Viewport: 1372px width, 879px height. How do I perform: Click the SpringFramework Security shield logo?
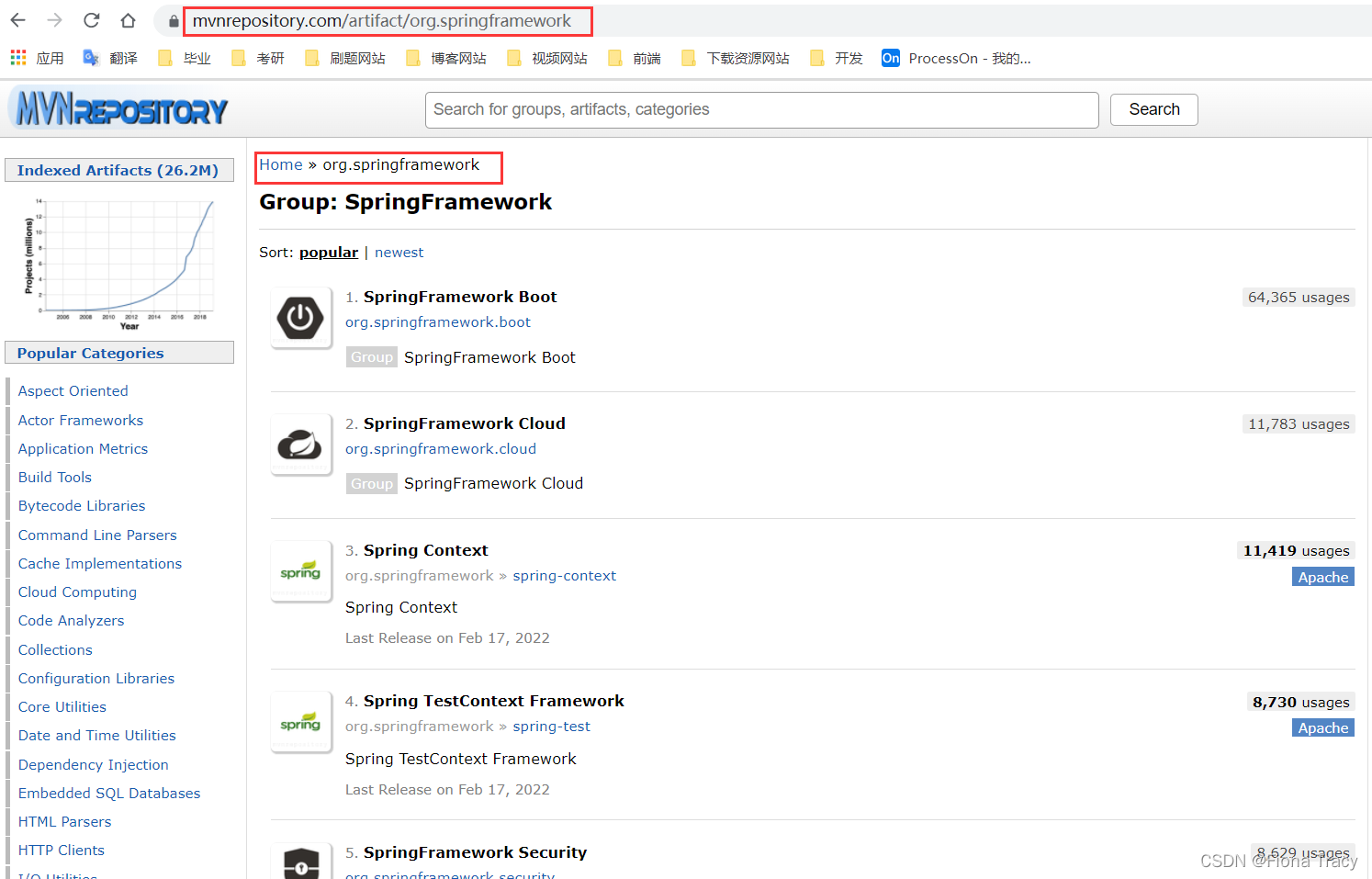click(x=301, y=861)
